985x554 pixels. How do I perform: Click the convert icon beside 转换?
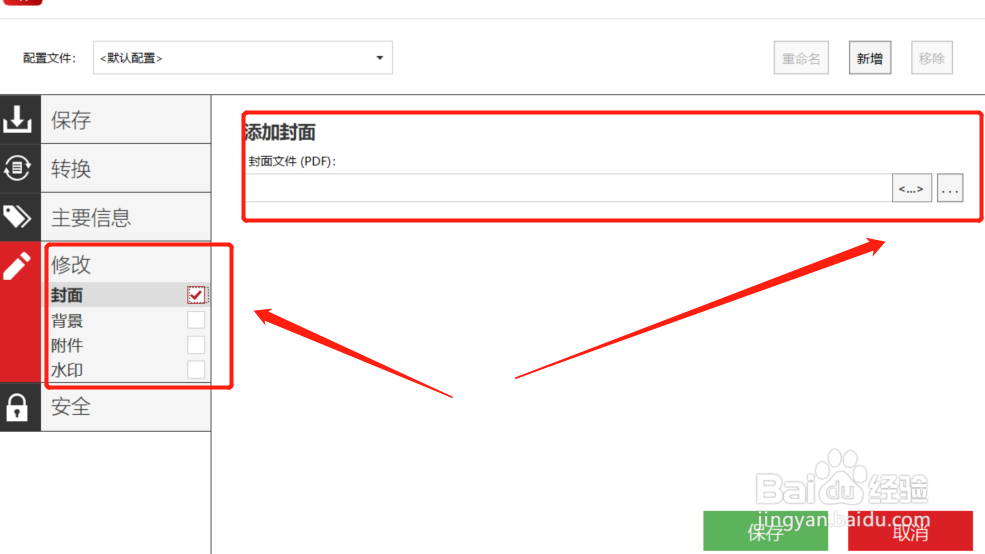pyautogui.click(x=17, y=168)
